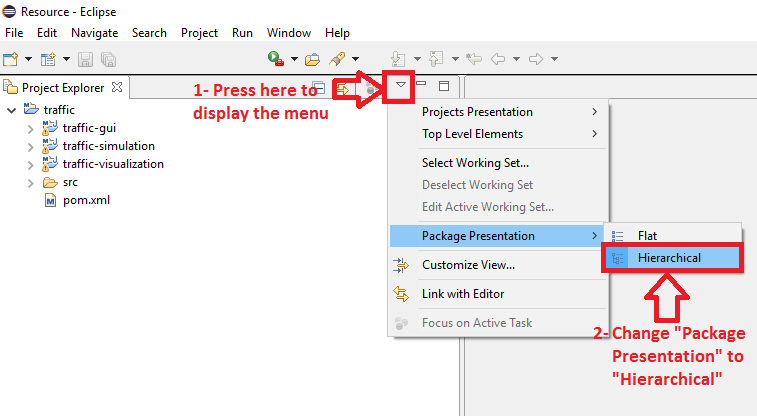
Task: Click the Eclipse logo in title bar
Action: [x=9, y=11]
